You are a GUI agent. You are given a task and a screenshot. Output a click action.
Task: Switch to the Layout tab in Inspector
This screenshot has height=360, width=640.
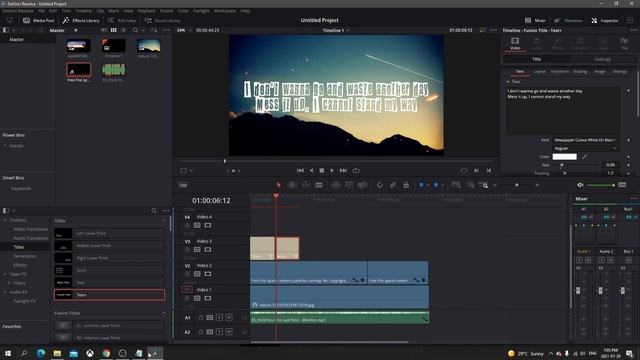539,71
